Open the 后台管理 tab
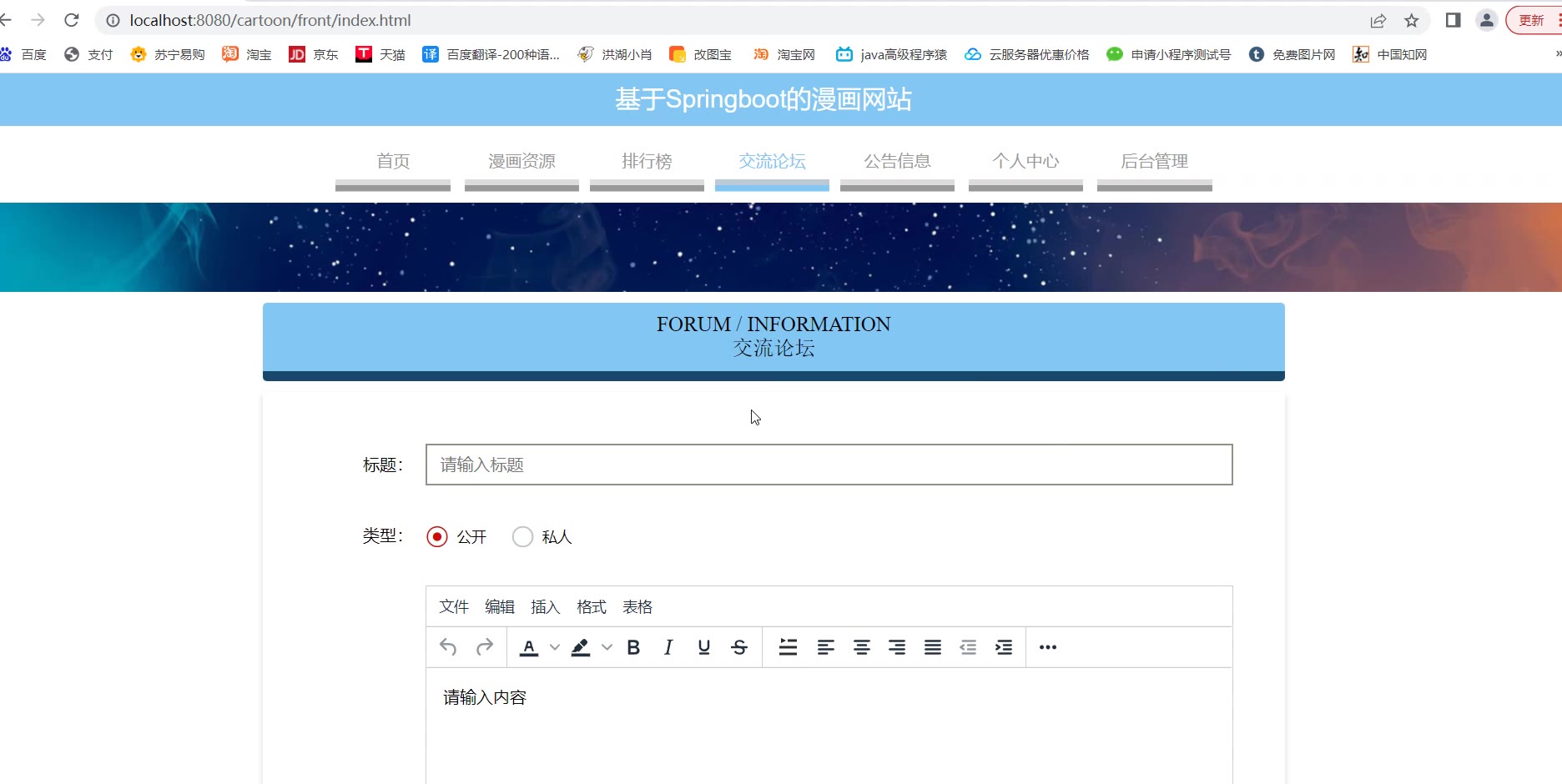The image size is (1562, 784). click(x=1154, y=163)
